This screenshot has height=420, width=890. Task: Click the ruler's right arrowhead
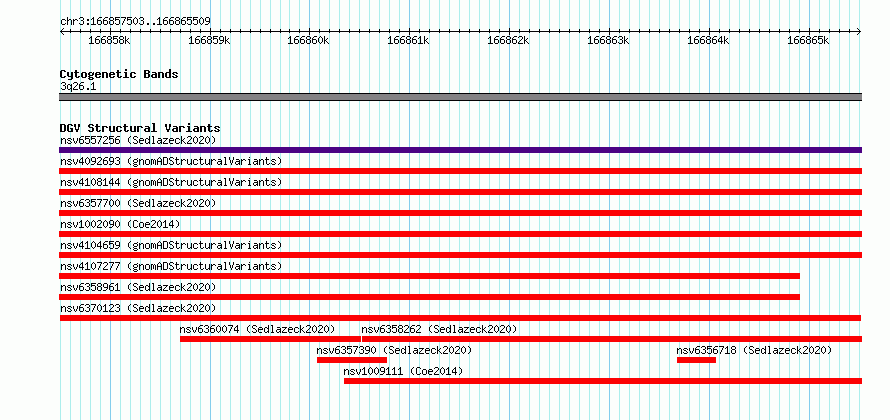[859, 32]
